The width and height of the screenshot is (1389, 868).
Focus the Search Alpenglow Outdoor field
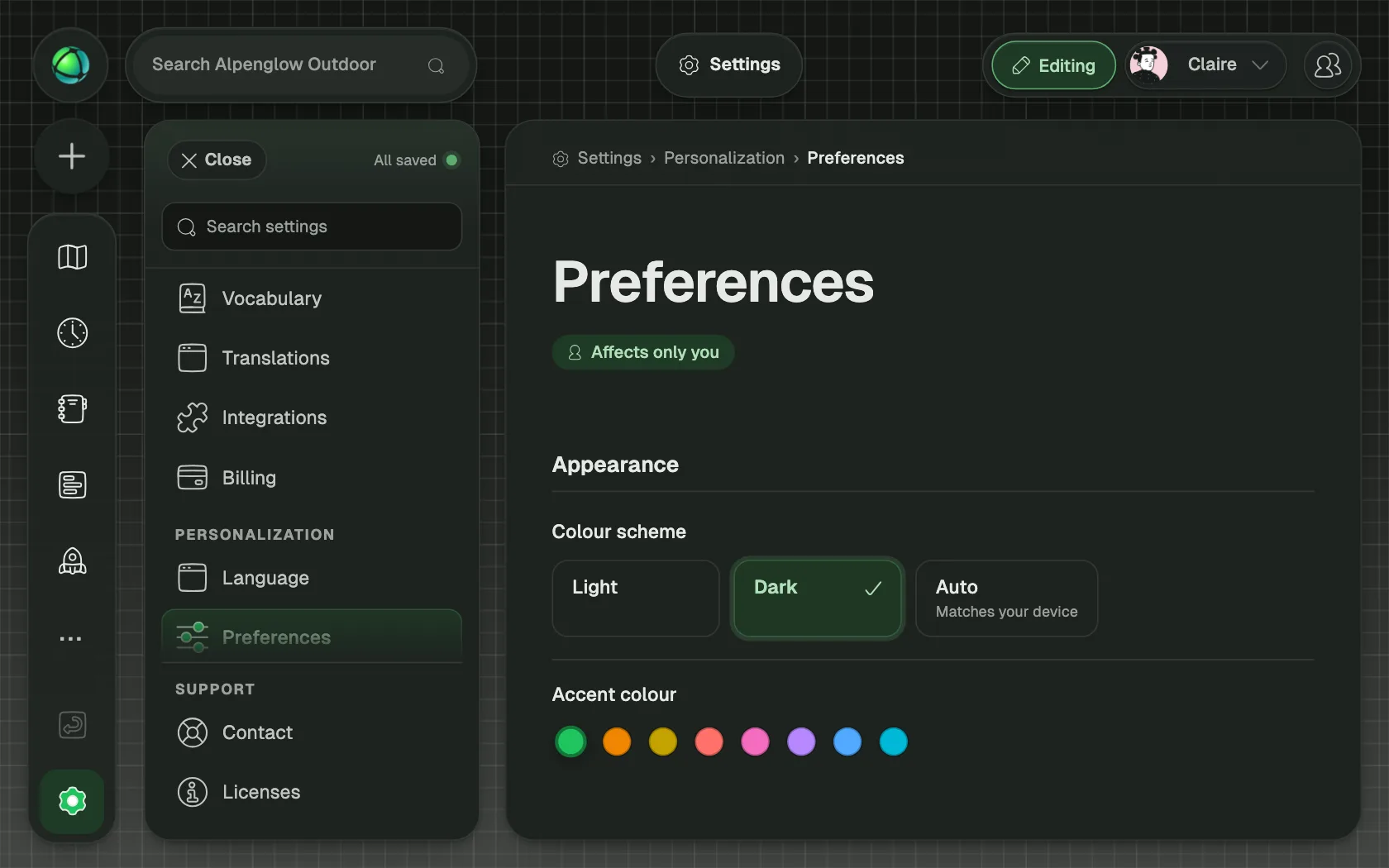[301, 65]
